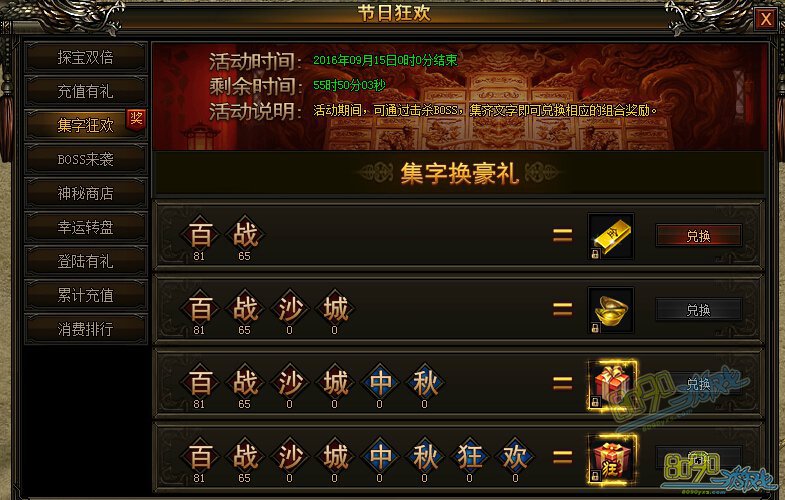785x500 pixels.
Task: Select the gold ingot yuanbao reward icon
Action: pyautogui.click(x=611, y=310)
